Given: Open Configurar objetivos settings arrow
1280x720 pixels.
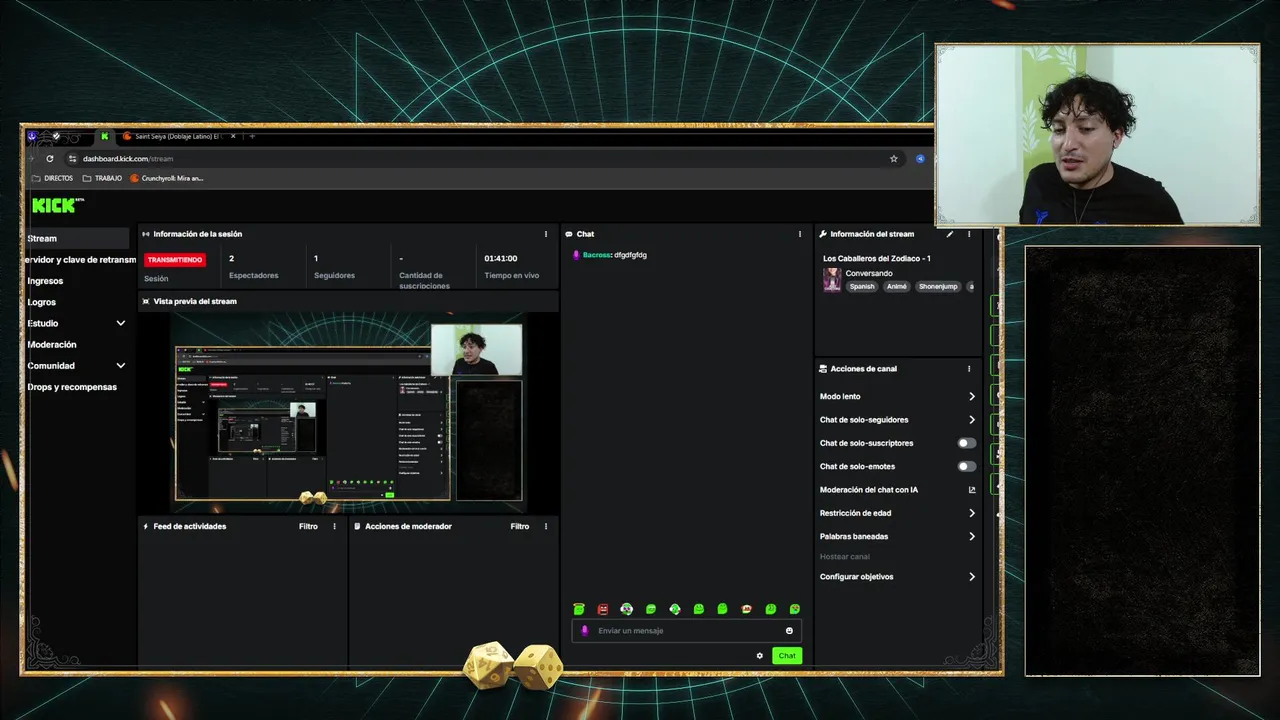Looking at the screenshot, I should 972,577.
